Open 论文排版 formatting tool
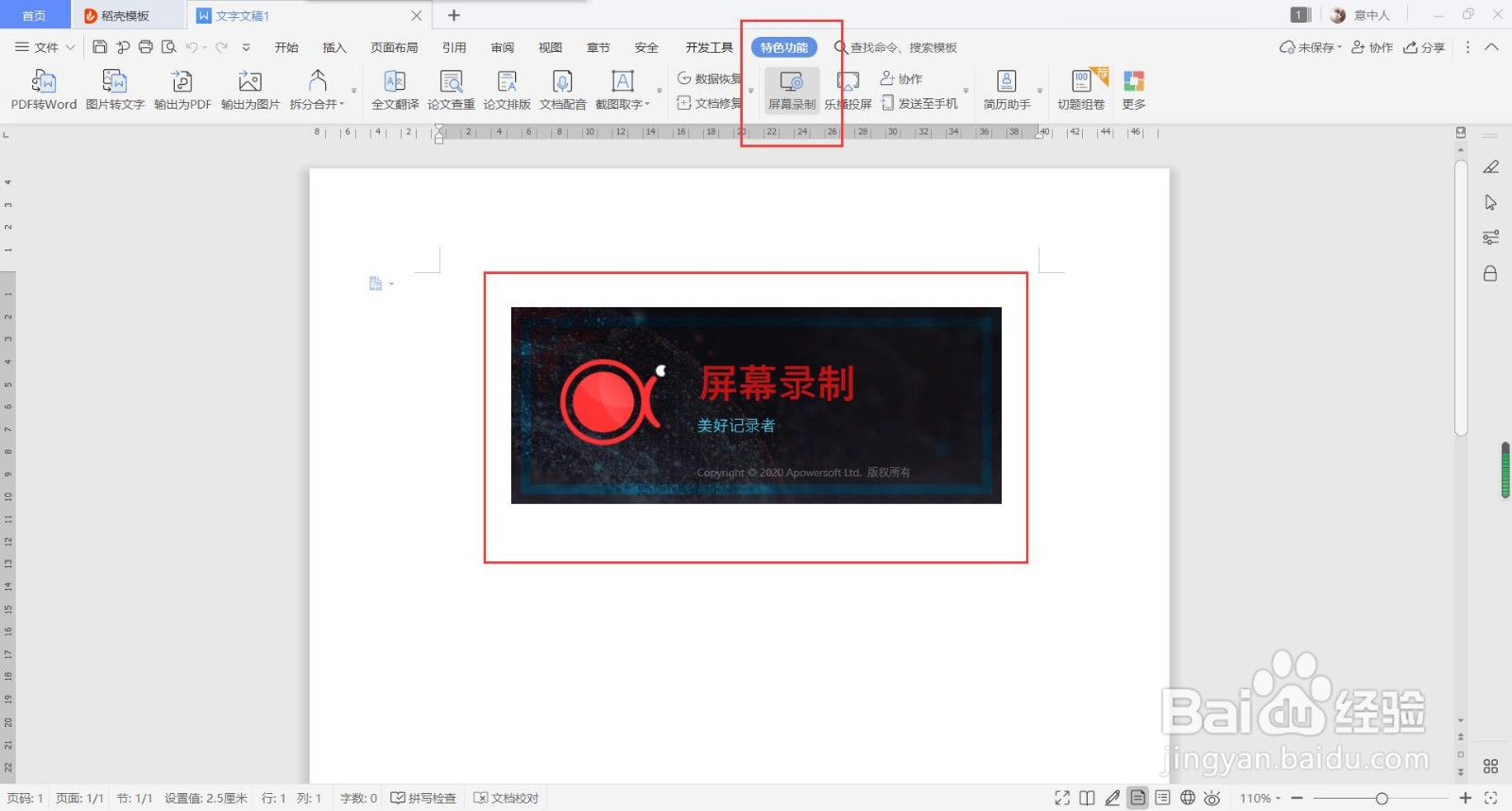Viewport: 1512px width, 811px height. 507,91
